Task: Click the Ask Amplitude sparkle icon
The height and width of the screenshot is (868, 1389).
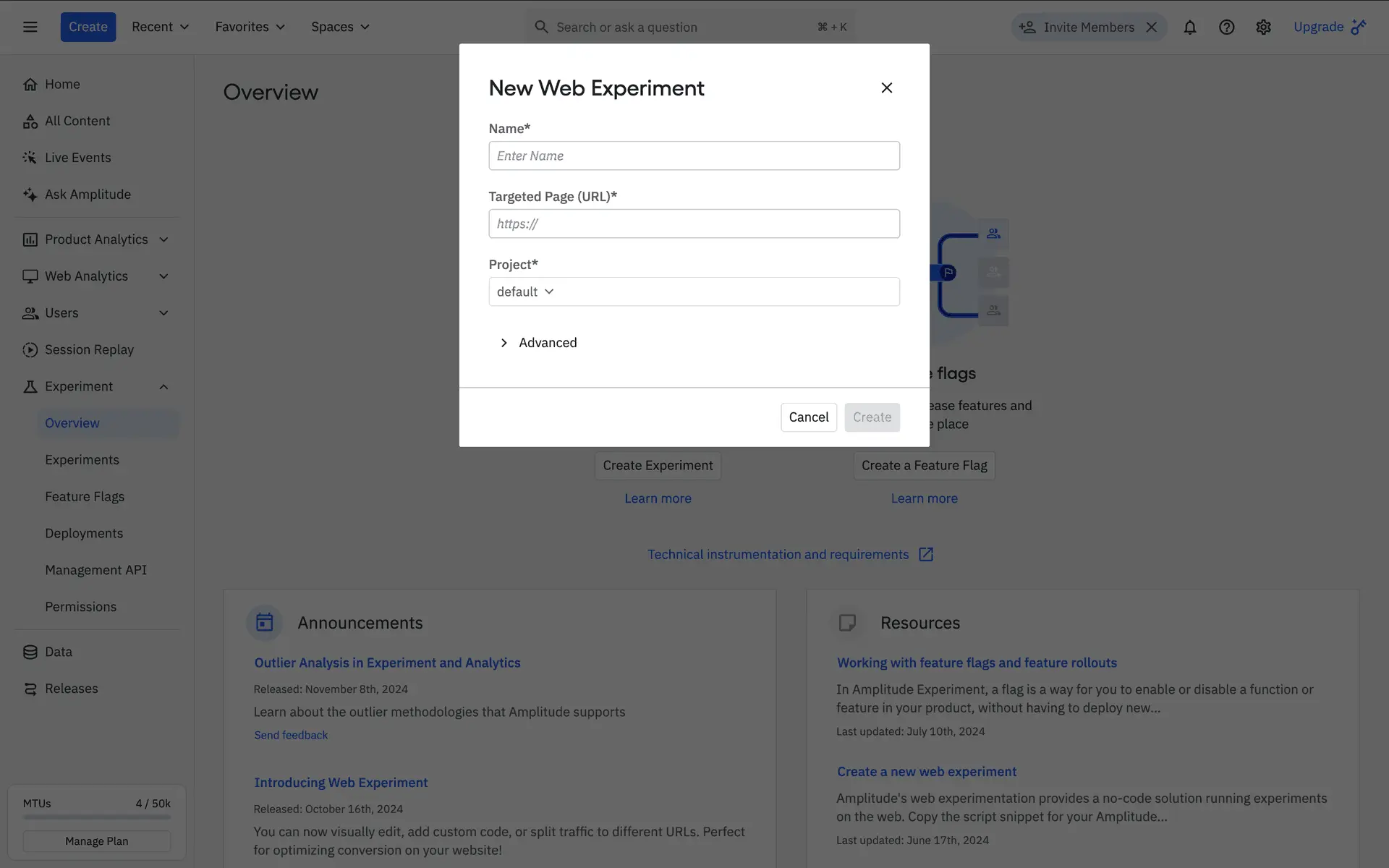Action: click(x=30, y=195)
